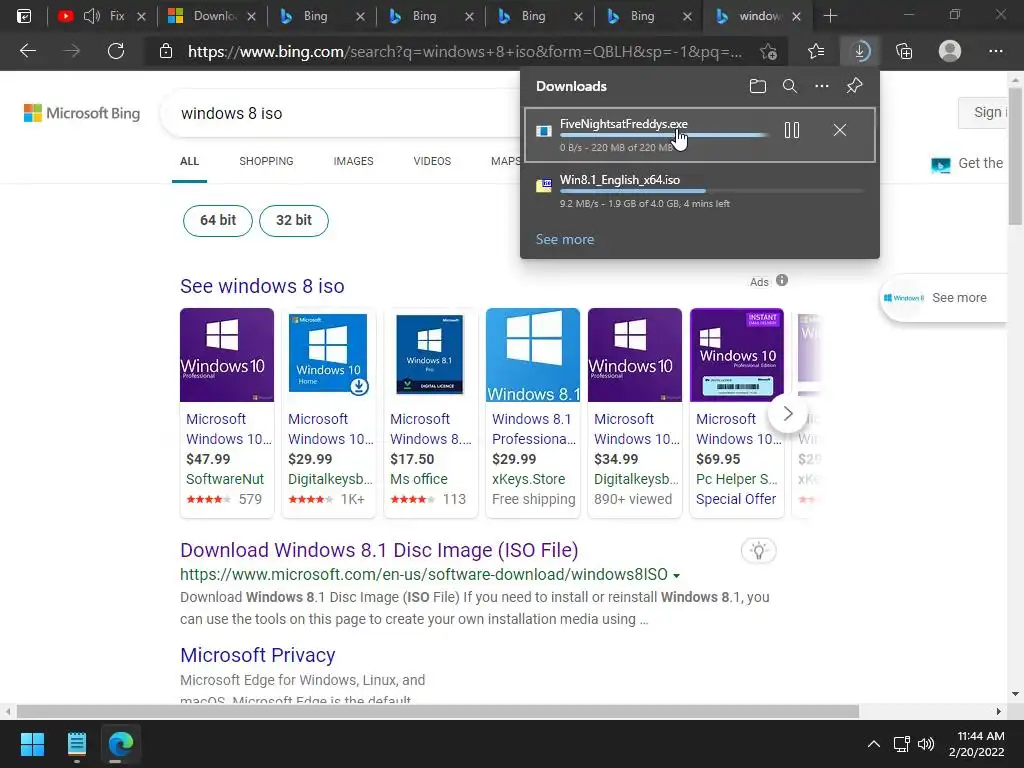Add this page to favorites
Screen dimensions: 1024x768
(769, 51)
